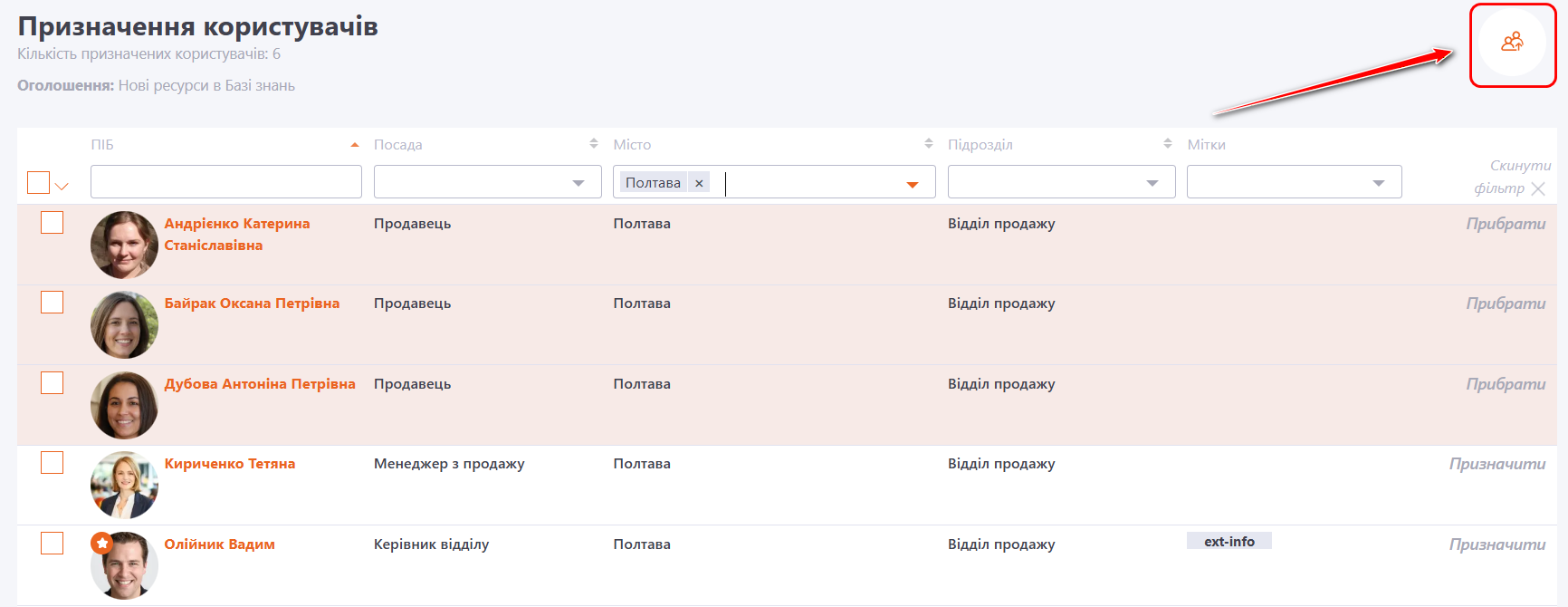This screenshot has height=607, width=1568.
Task: Open Байрак Оксана Петрівна profile link
Action: click(252, 303)
